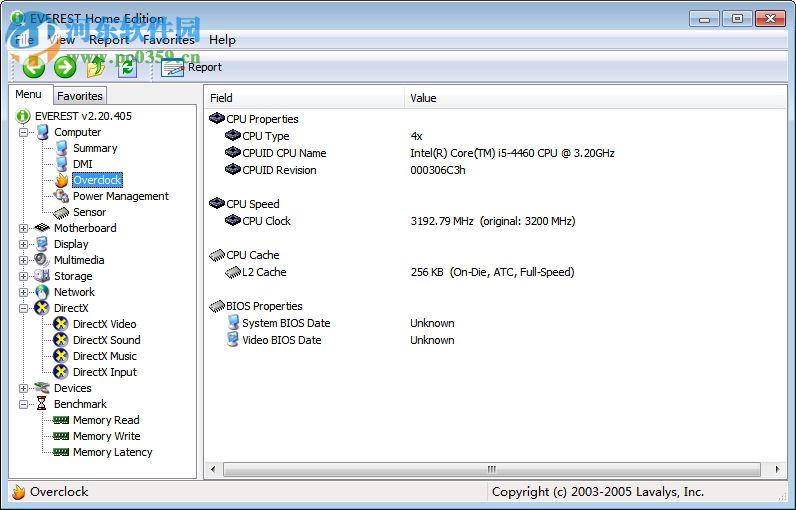Open the View menu
This screenshot has width=796, height=510.
click(x=62, y=40)
